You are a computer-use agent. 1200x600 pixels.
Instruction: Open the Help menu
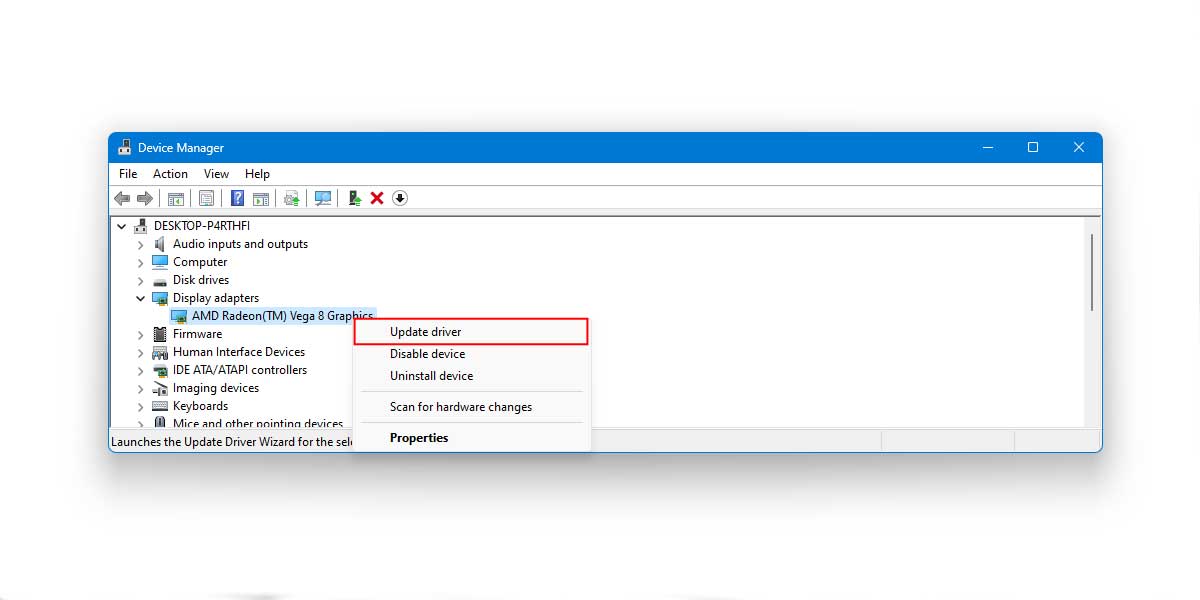[257, 174]
